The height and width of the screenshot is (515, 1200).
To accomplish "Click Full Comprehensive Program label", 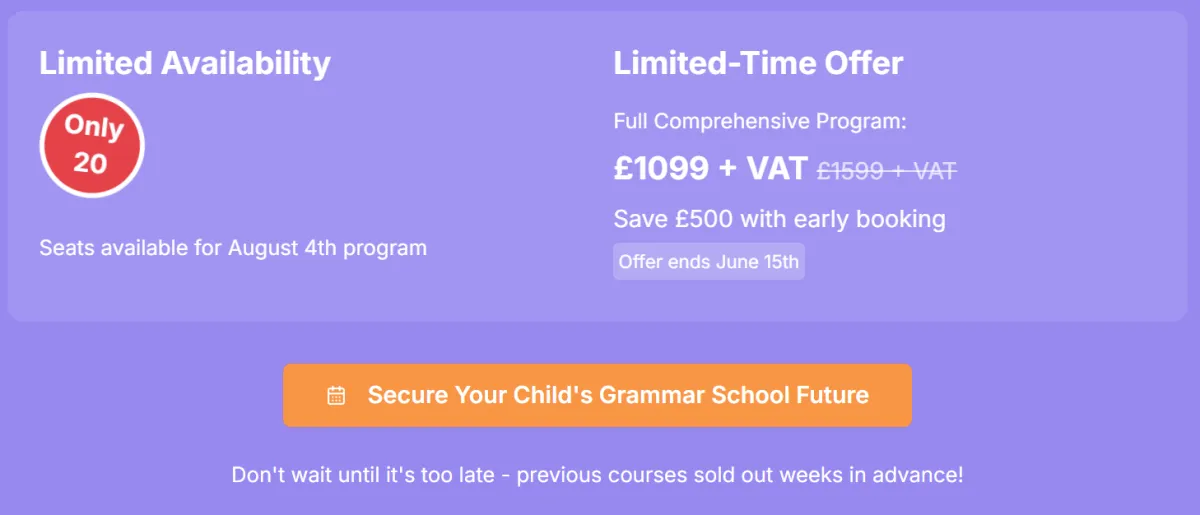I will coord(760,122).
